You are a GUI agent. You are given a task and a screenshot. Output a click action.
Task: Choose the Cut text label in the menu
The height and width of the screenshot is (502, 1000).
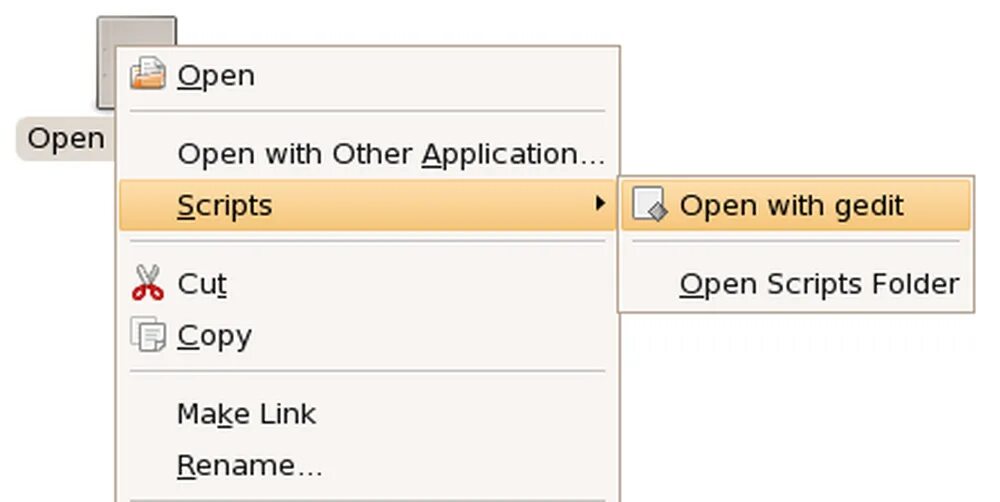[x=202, y=284]
